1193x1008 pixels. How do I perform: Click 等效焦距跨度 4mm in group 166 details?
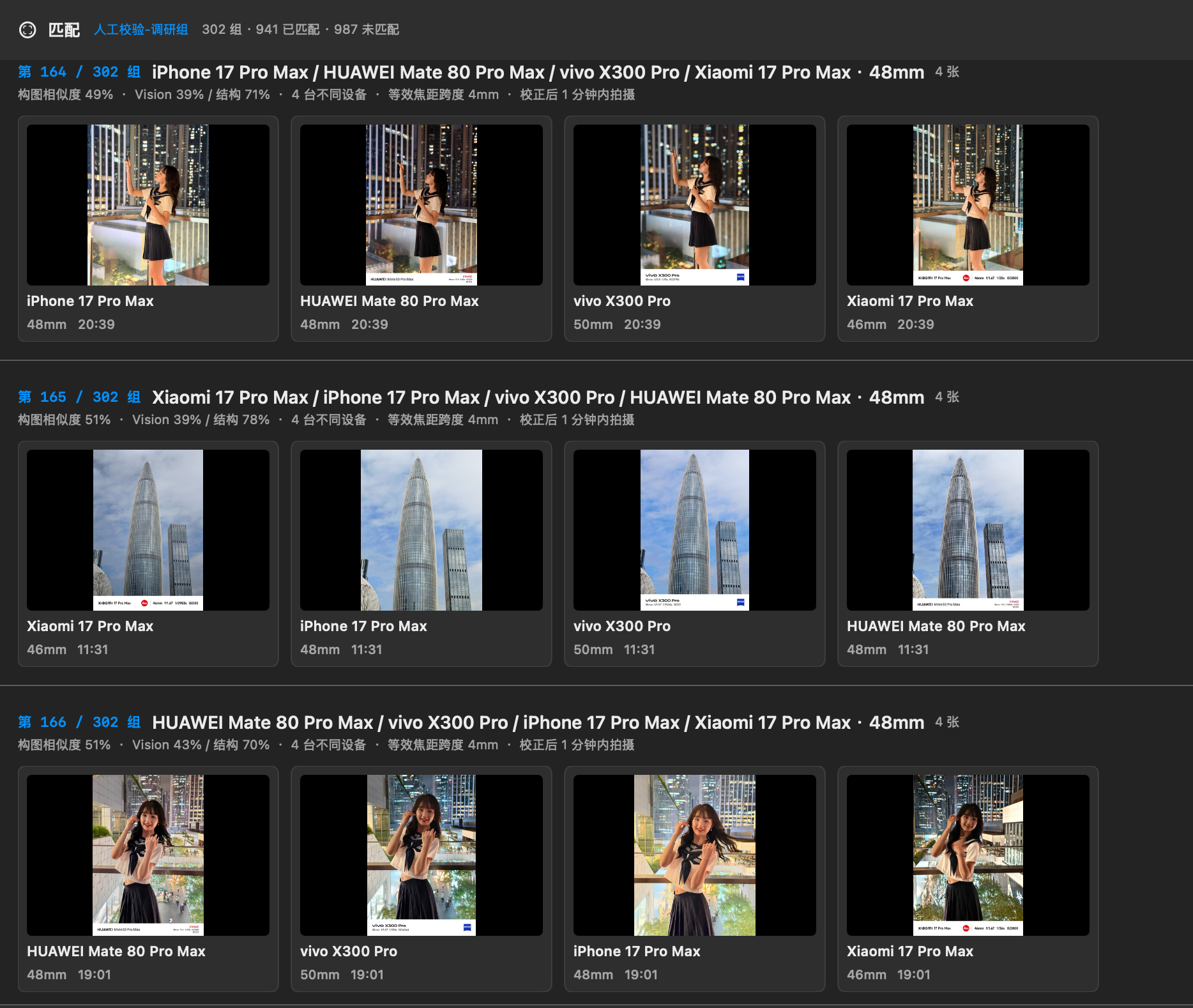443,745
